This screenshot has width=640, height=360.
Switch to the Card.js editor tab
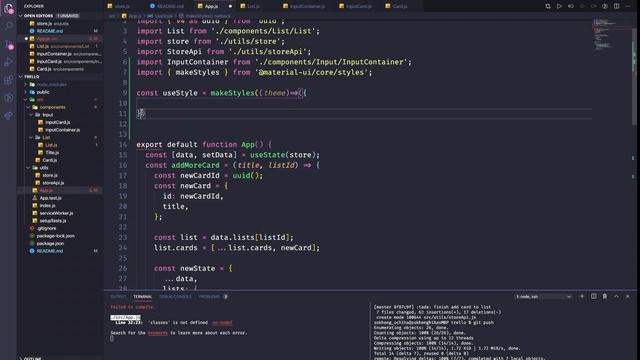[x=396, y=6]
